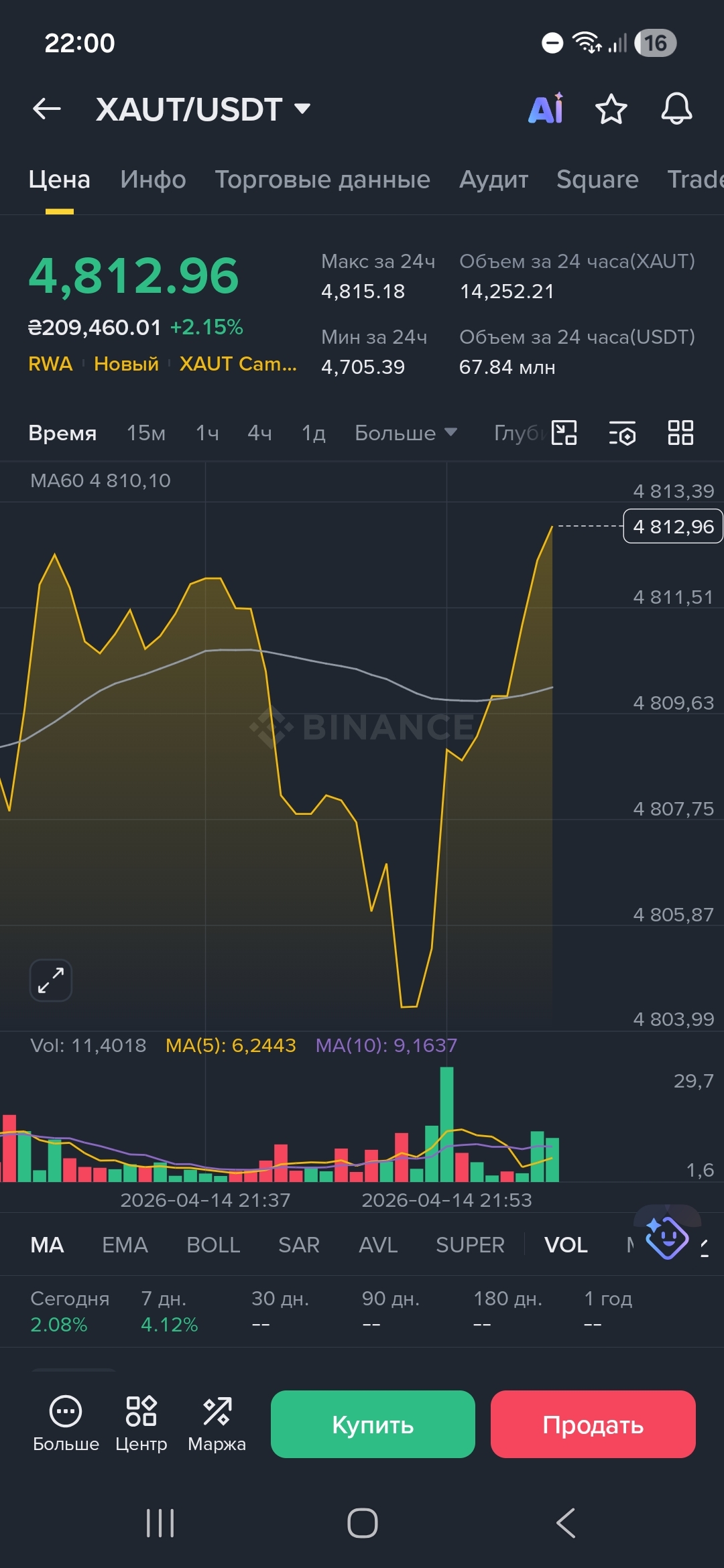Screen dimensions: 724x1568
Task: Tap the Vol: 11,4018 label
Action: point(88,1045)
